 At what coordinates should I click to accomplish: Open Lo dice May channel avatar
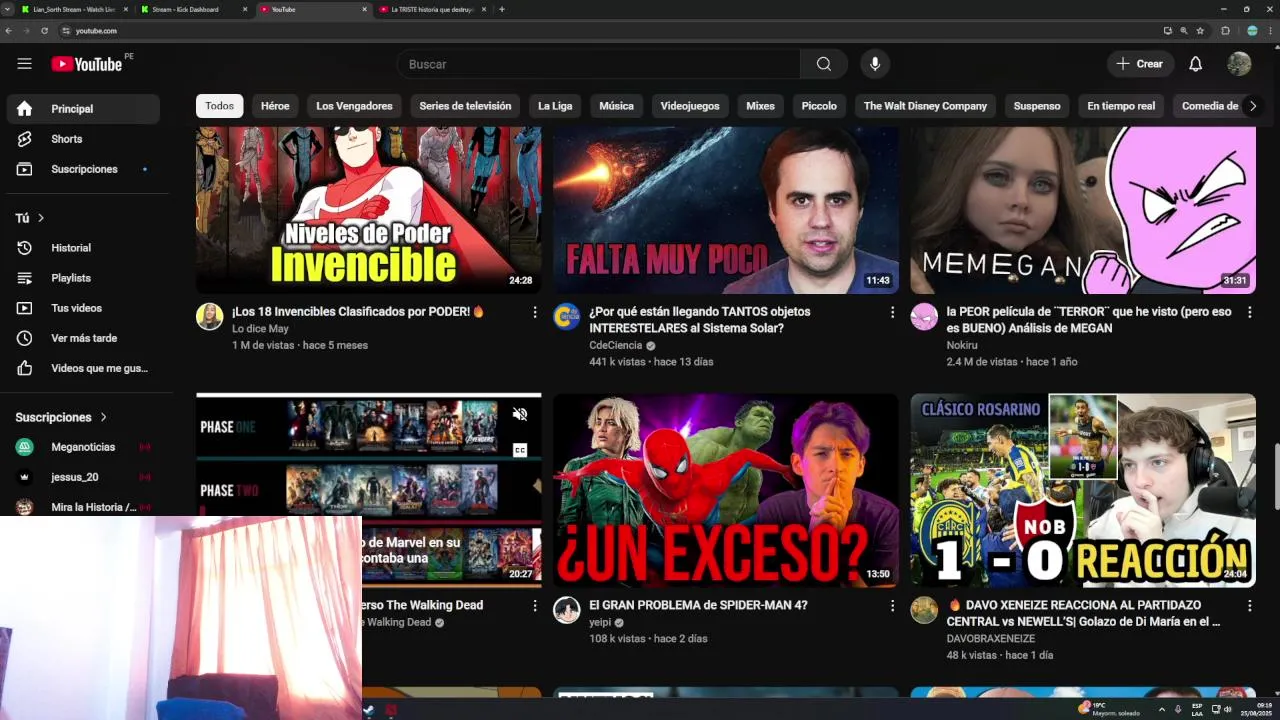(x=210, y=317)
